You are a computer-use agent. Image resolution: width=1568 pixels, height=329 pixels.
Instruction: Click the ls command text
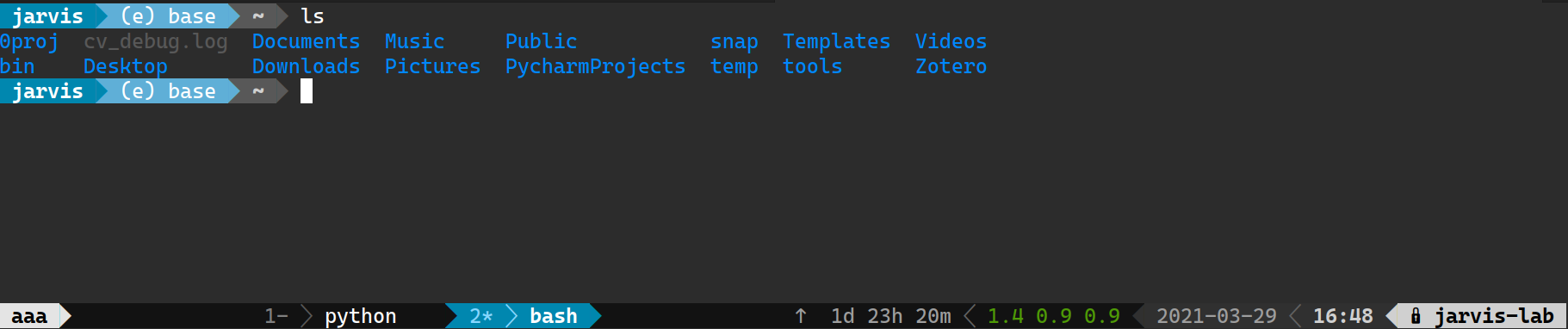click(313, 16)
